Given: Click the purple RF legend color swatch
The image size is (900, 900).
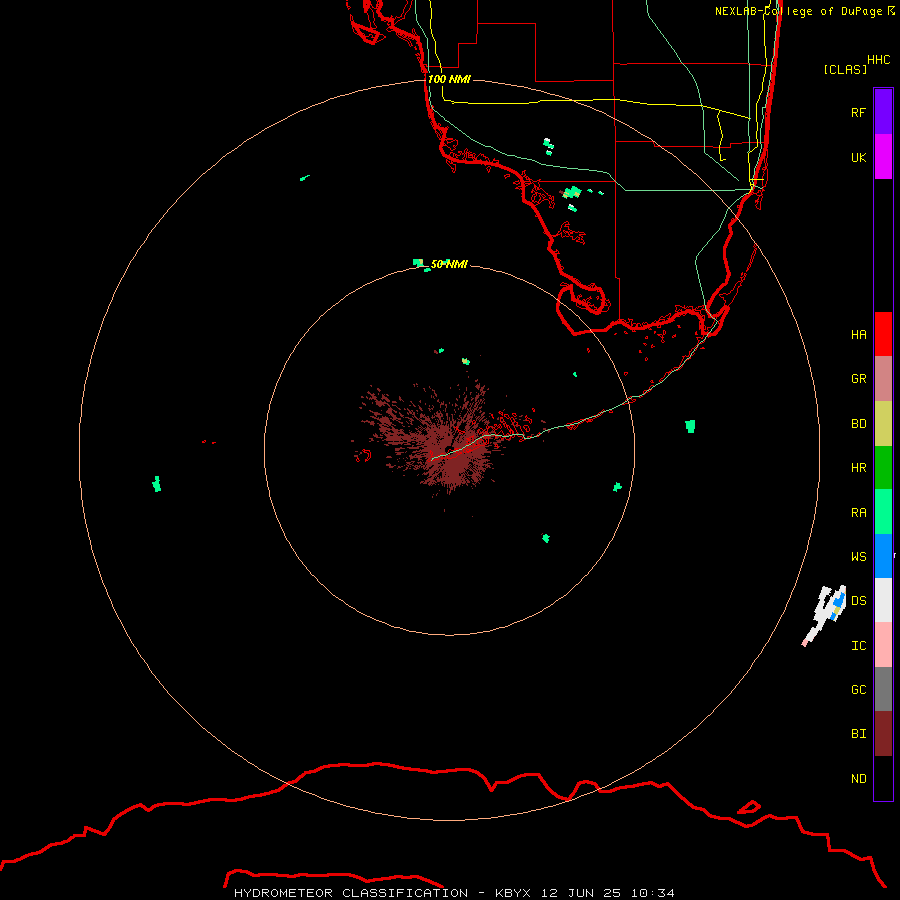Looking at the screenshot, I should pyautogui.click(x=883, y=112).
